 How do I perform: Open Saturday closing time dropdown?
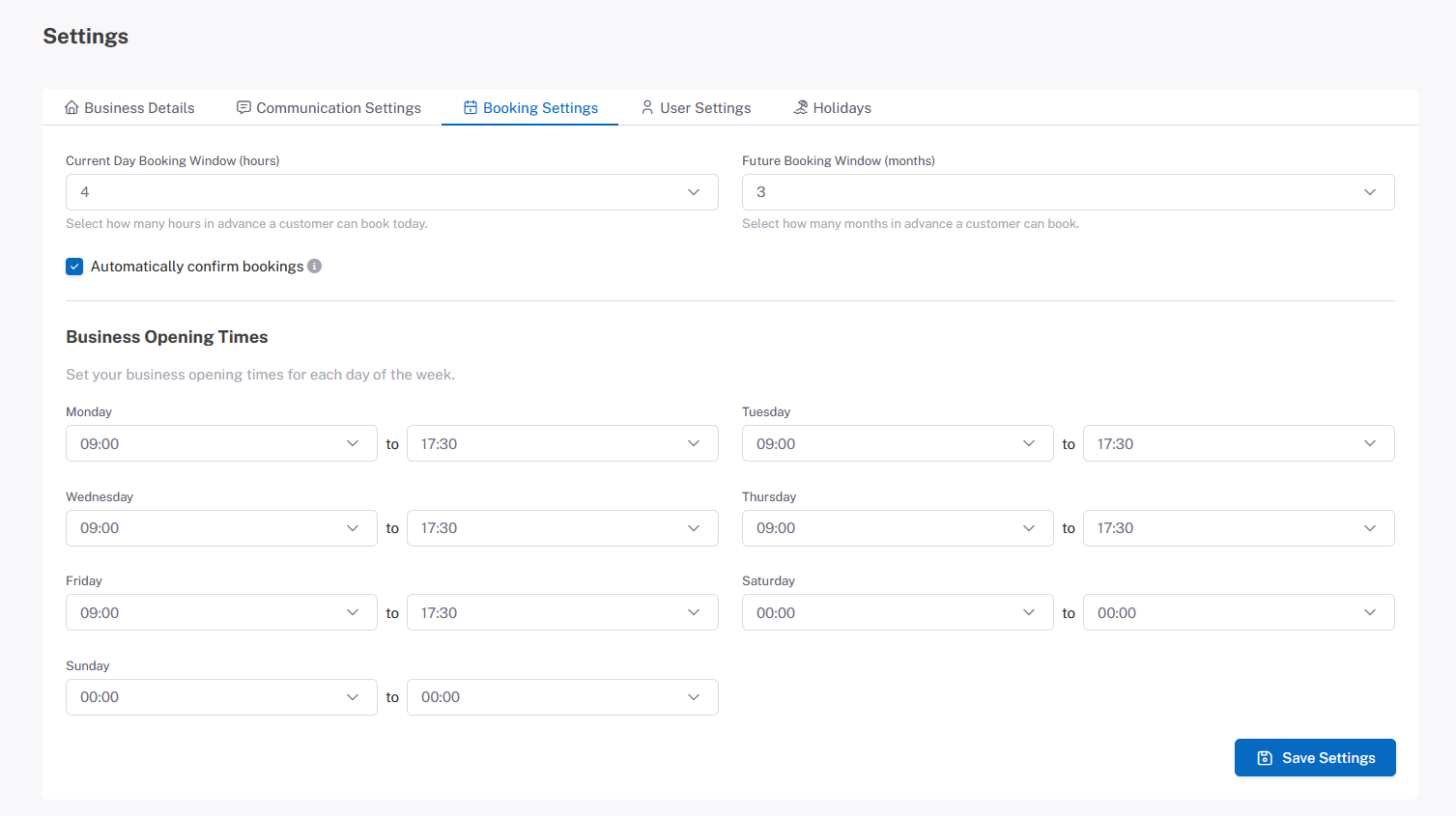[1238, 613]
